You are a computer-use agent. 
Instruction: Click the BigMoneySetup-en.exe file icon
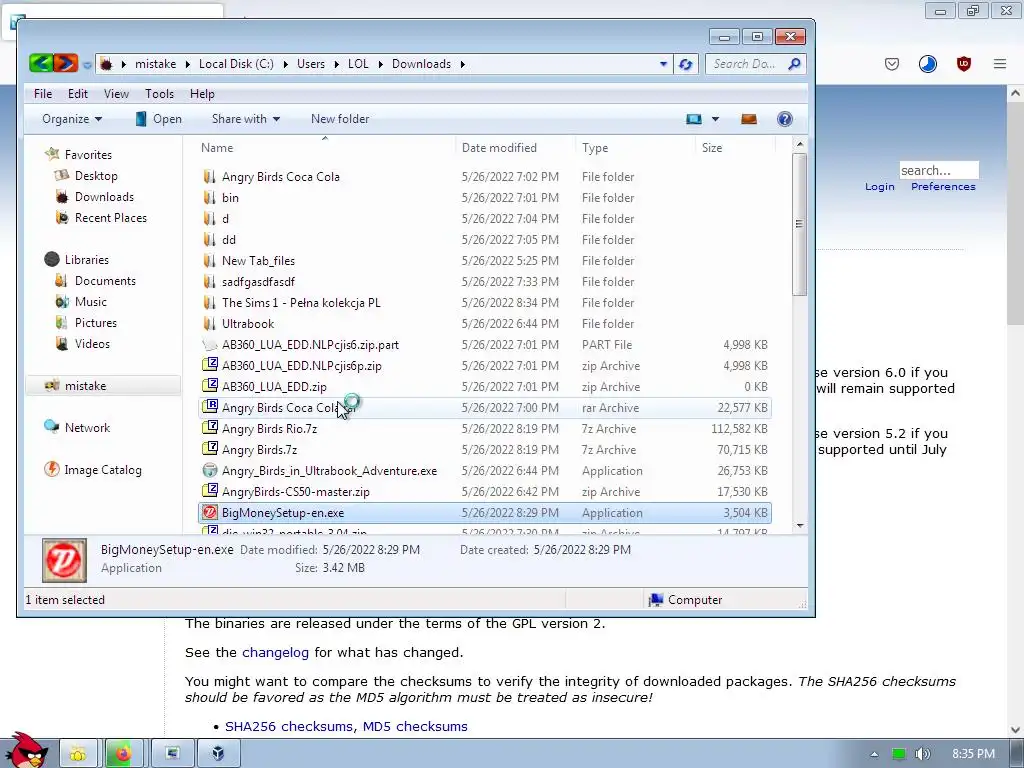tap(210, 513)
